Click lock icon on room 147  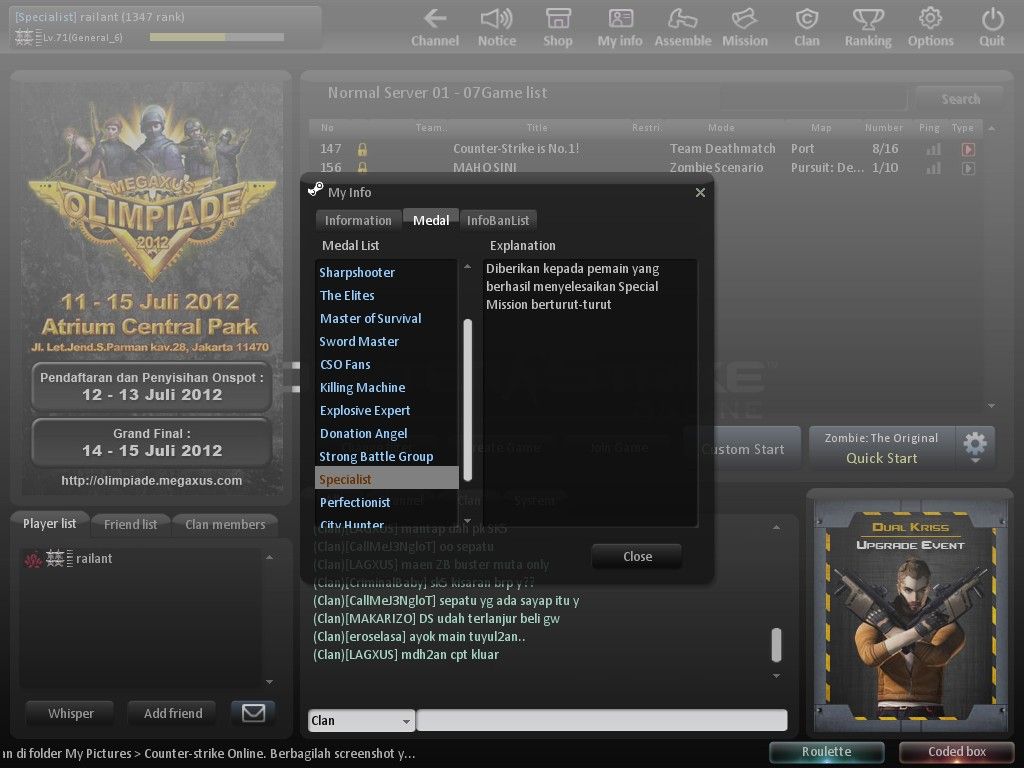(x=362, y=150)
